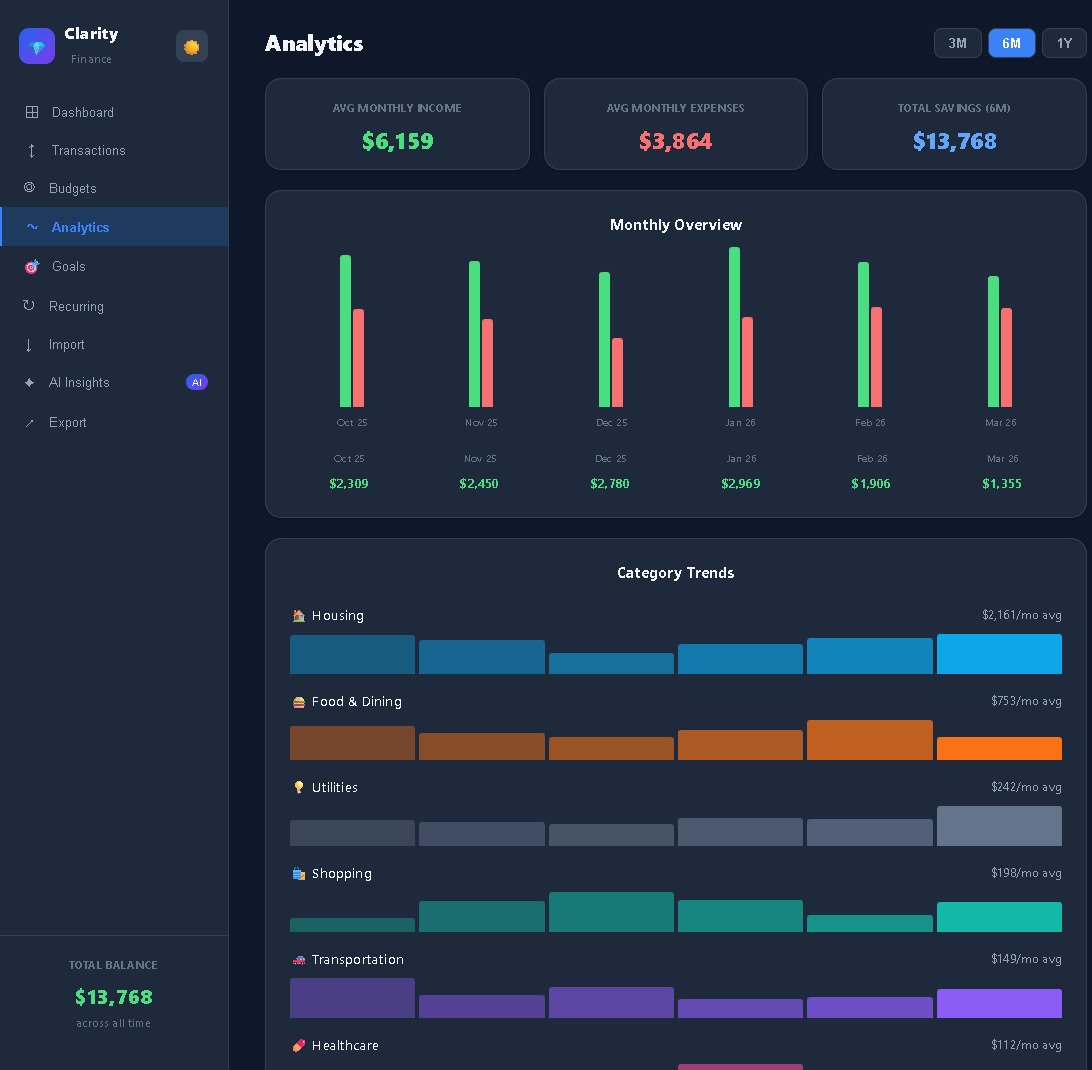Toggle the sun theme switch button
Viewport: 1092px width, 1070px height.
(x=192, y=46)
